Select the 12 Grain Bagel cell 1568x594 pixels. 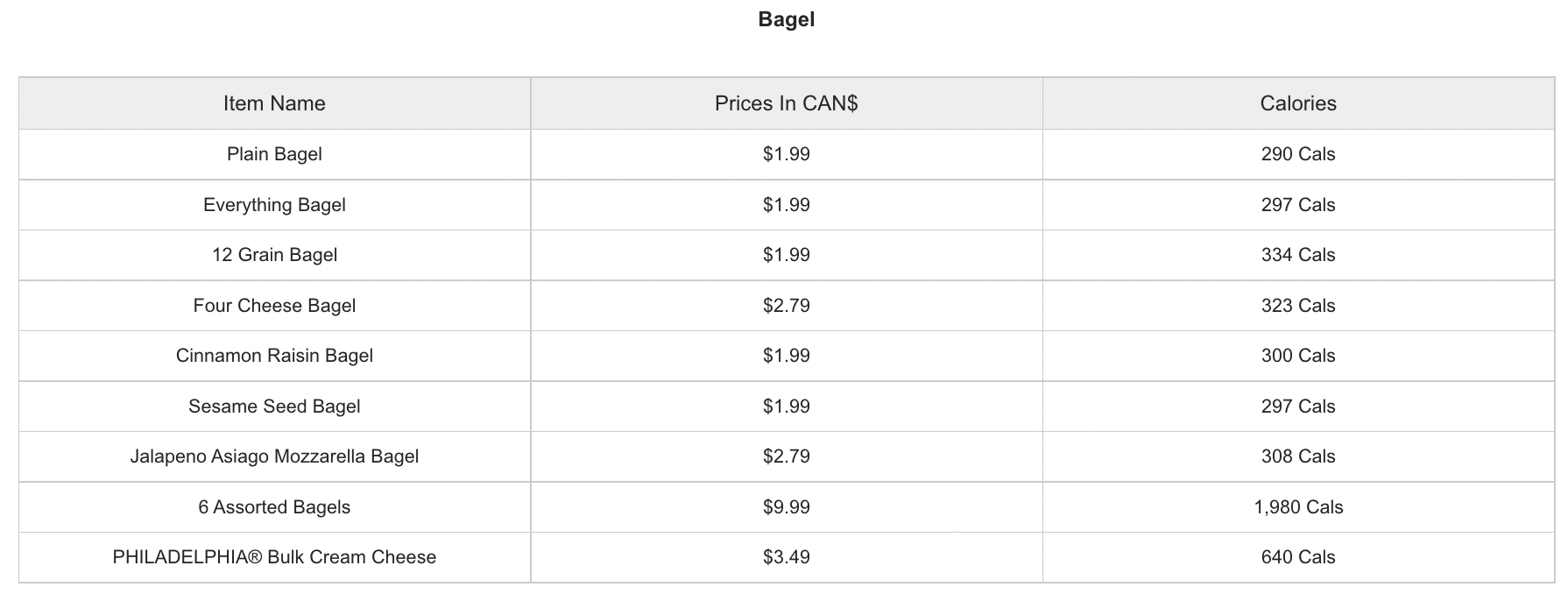[x=274, y=255]
